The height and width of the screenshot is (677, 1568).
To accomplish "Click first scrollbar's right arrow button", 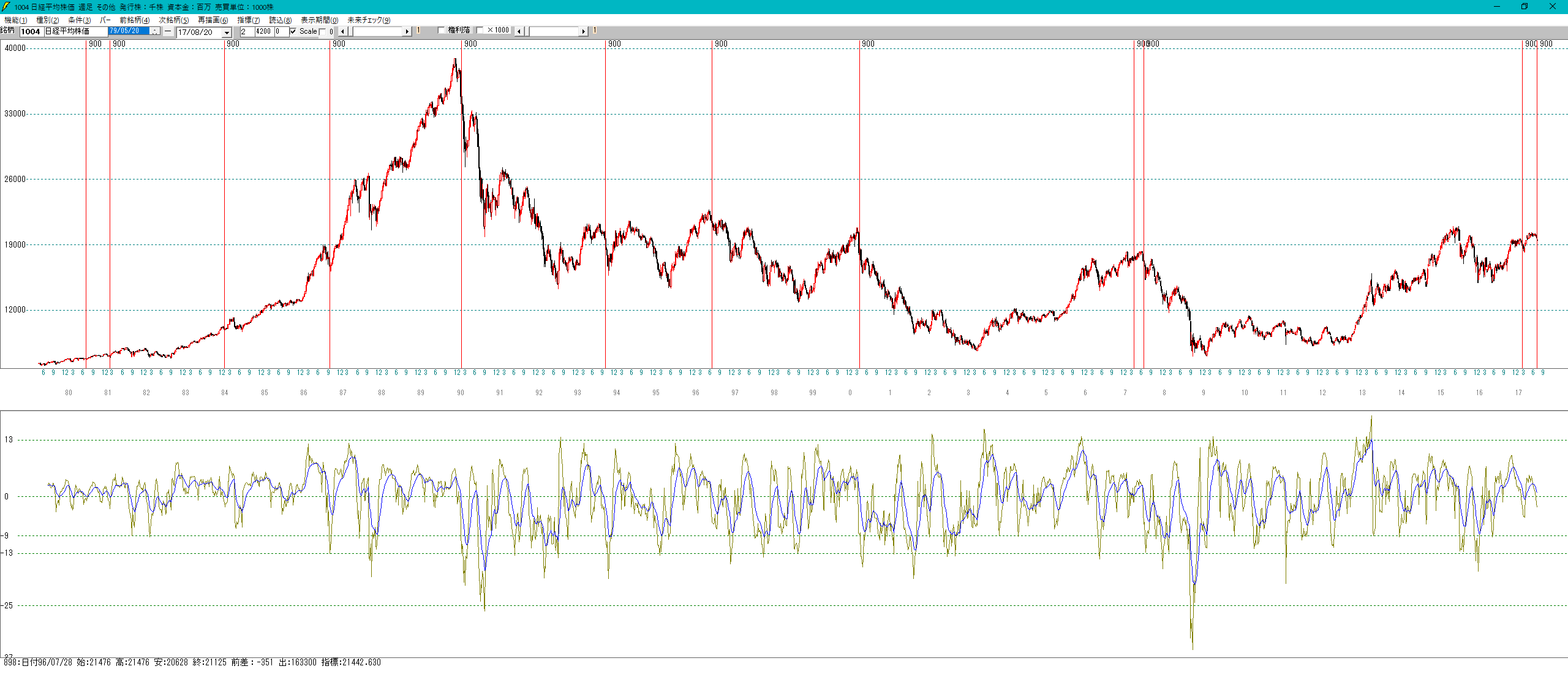I will pos(407,31).
